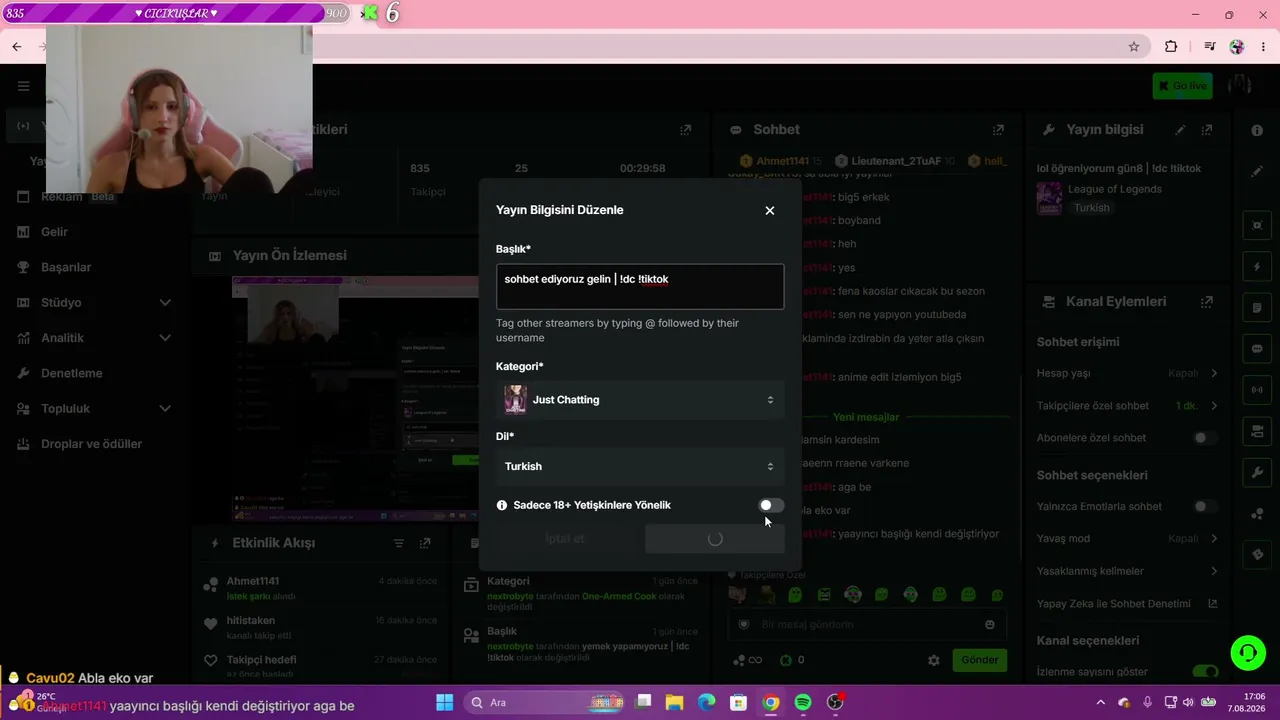Viewport: 1280px width, 720px height.
Task: Open the Yavaş mod setting
Action: 1127,538
